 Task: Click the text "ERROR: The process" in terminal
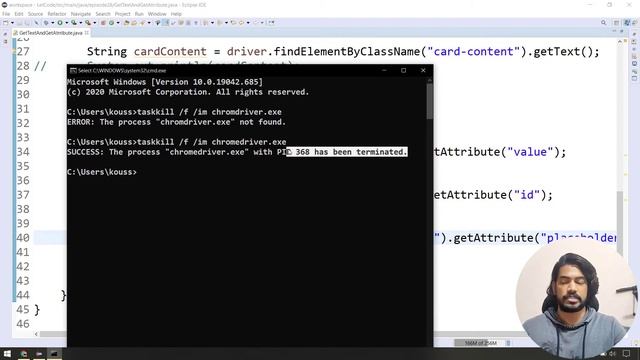[x=109, y=122]
